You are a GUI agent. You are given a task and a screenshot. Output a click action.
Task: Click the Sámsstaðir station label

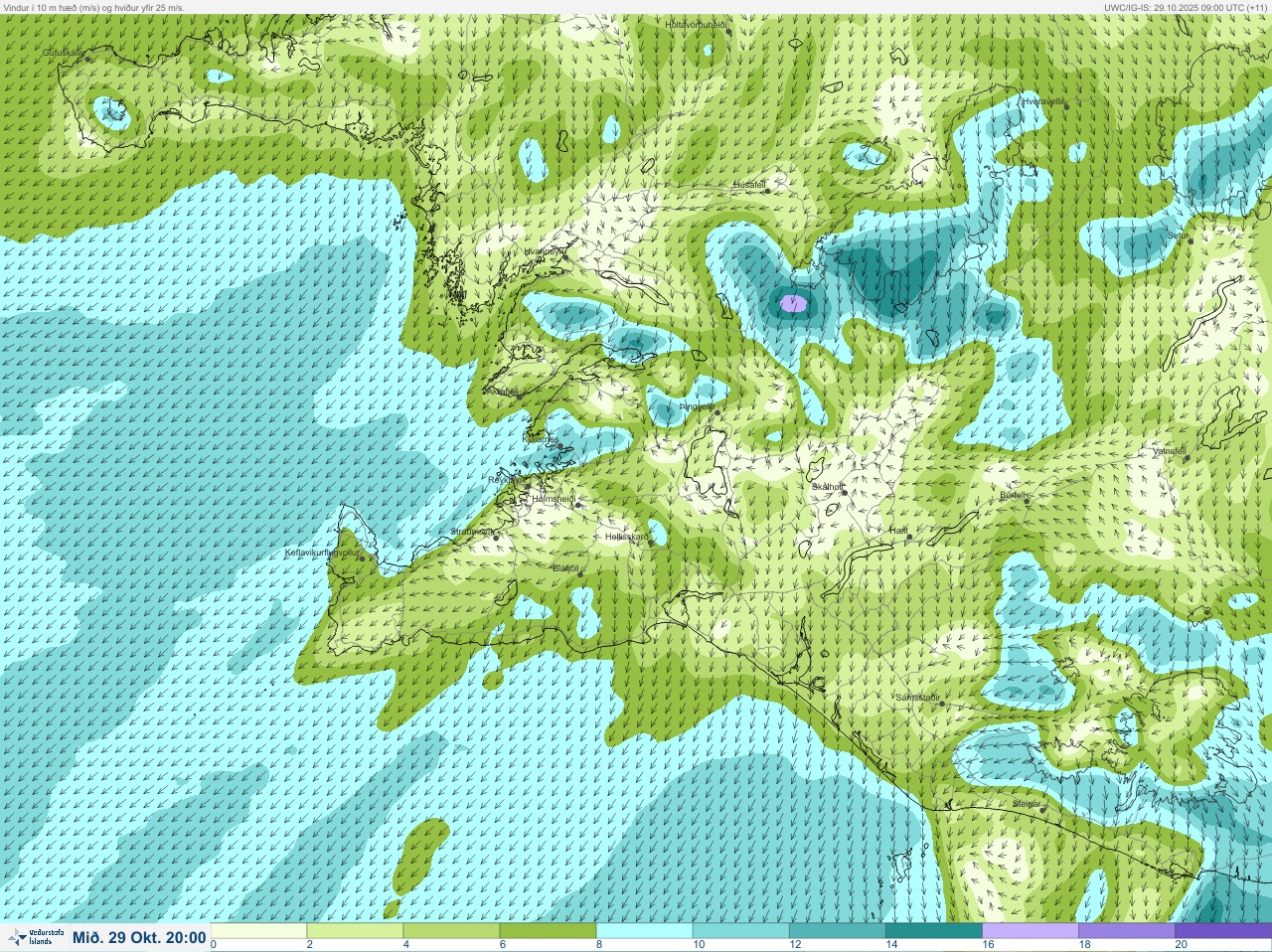coord(917,698)
